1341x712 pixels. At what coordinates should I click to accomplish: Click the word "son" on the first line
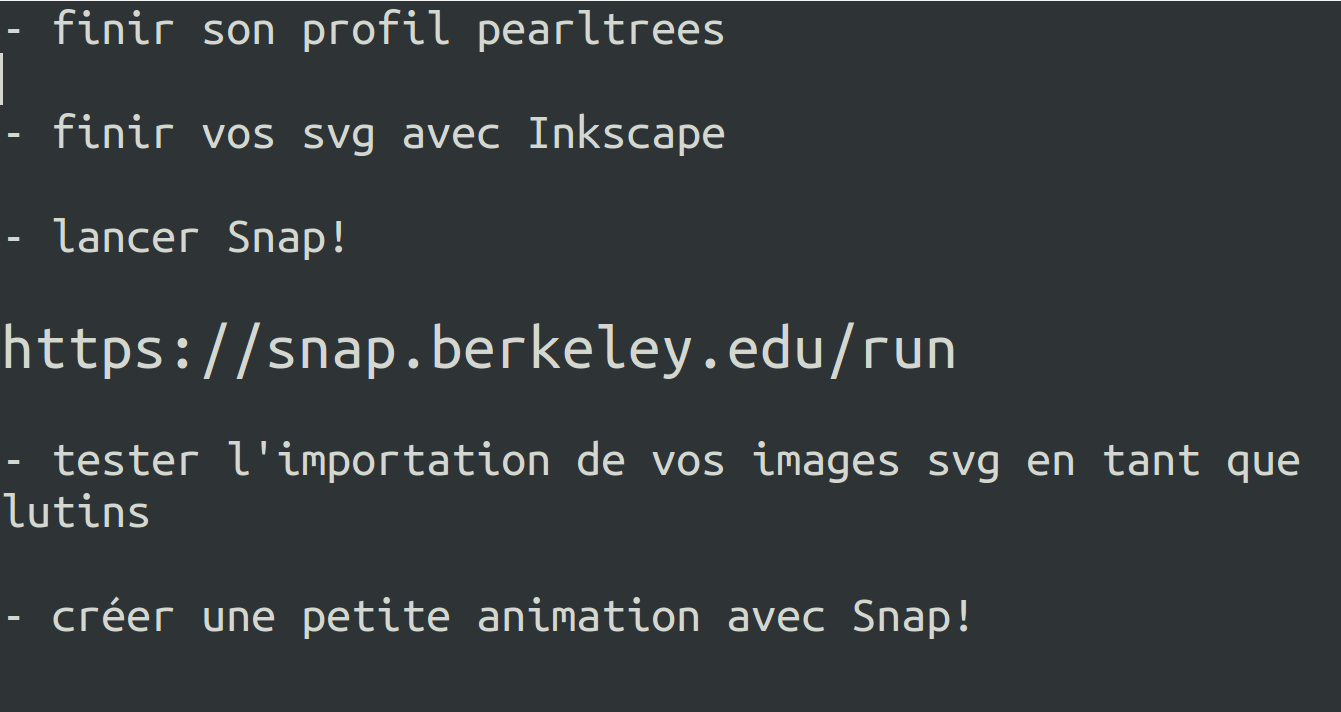tap(238, 30)
